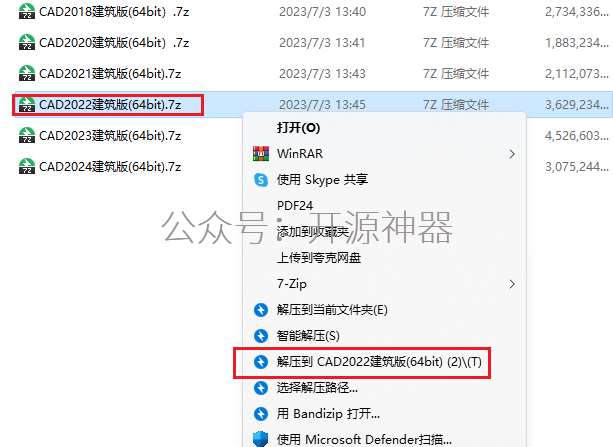Select 添加到收藏夹 menu entry
This screenshot has width=613, height=447.
click(313, 232)
